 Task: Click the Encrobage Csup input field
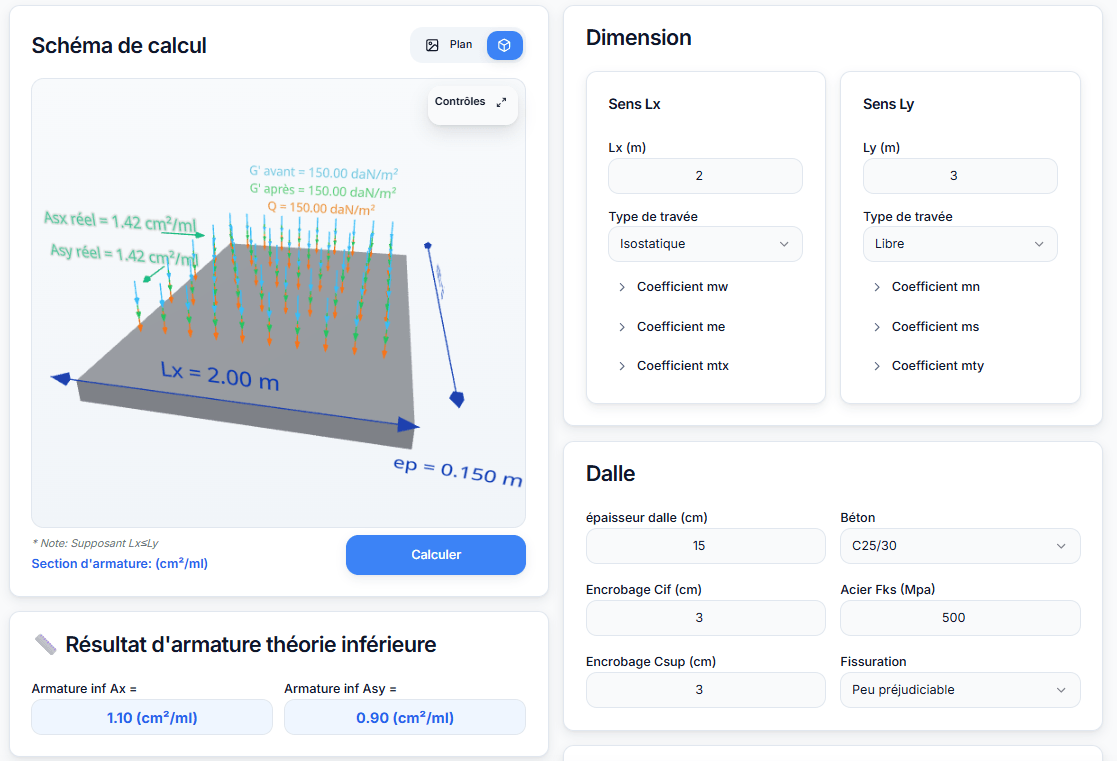point(705,690)
